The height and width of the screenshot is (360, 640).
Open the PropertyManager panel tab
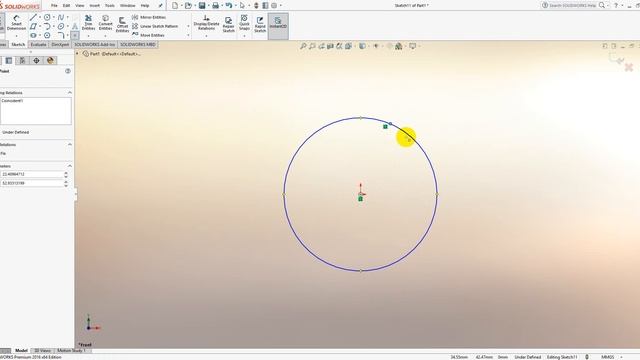pos(9,60)
